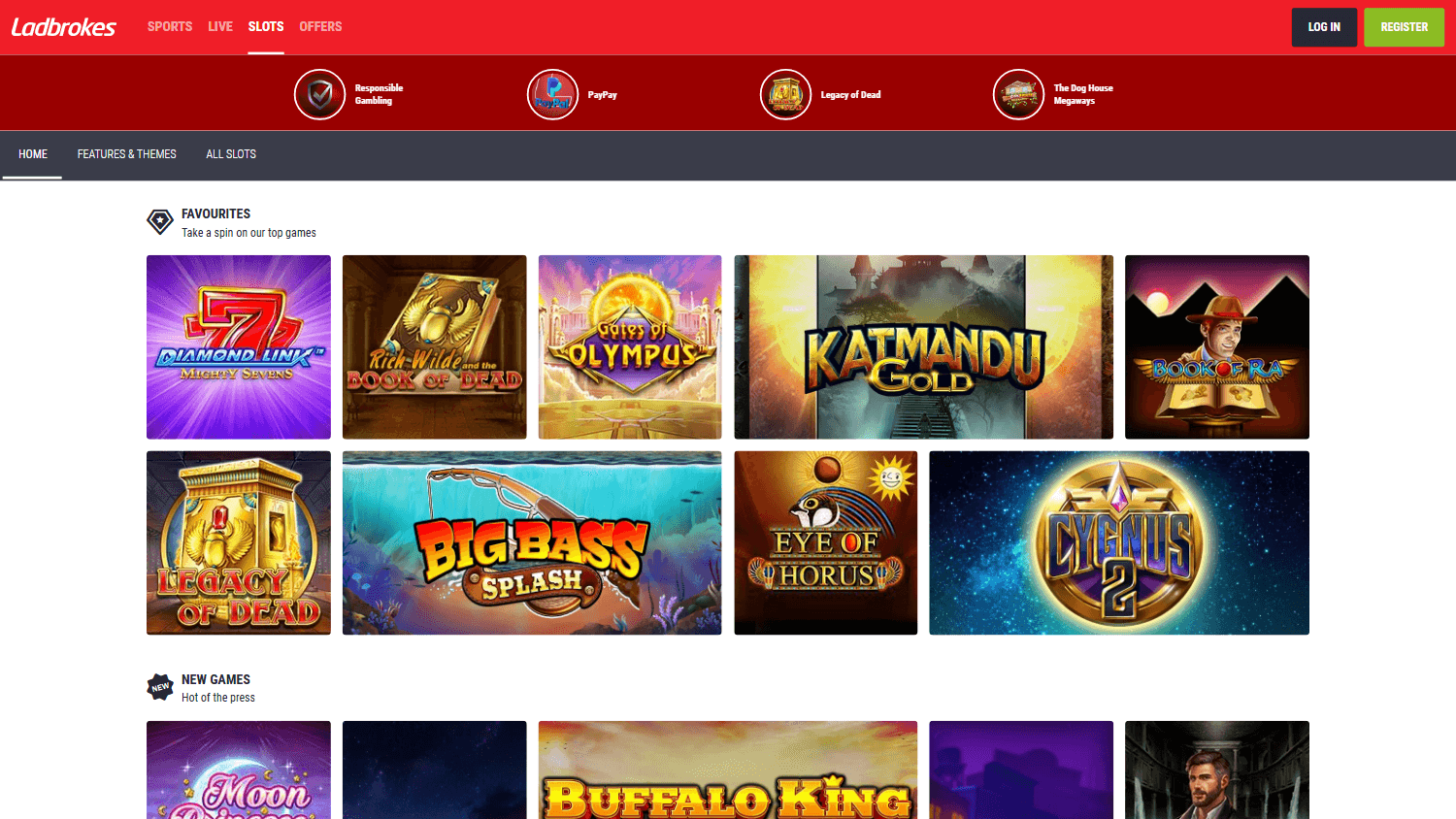Switch to Features & Themes tab
Screen dimensions: 1456x819
[127, 154]
